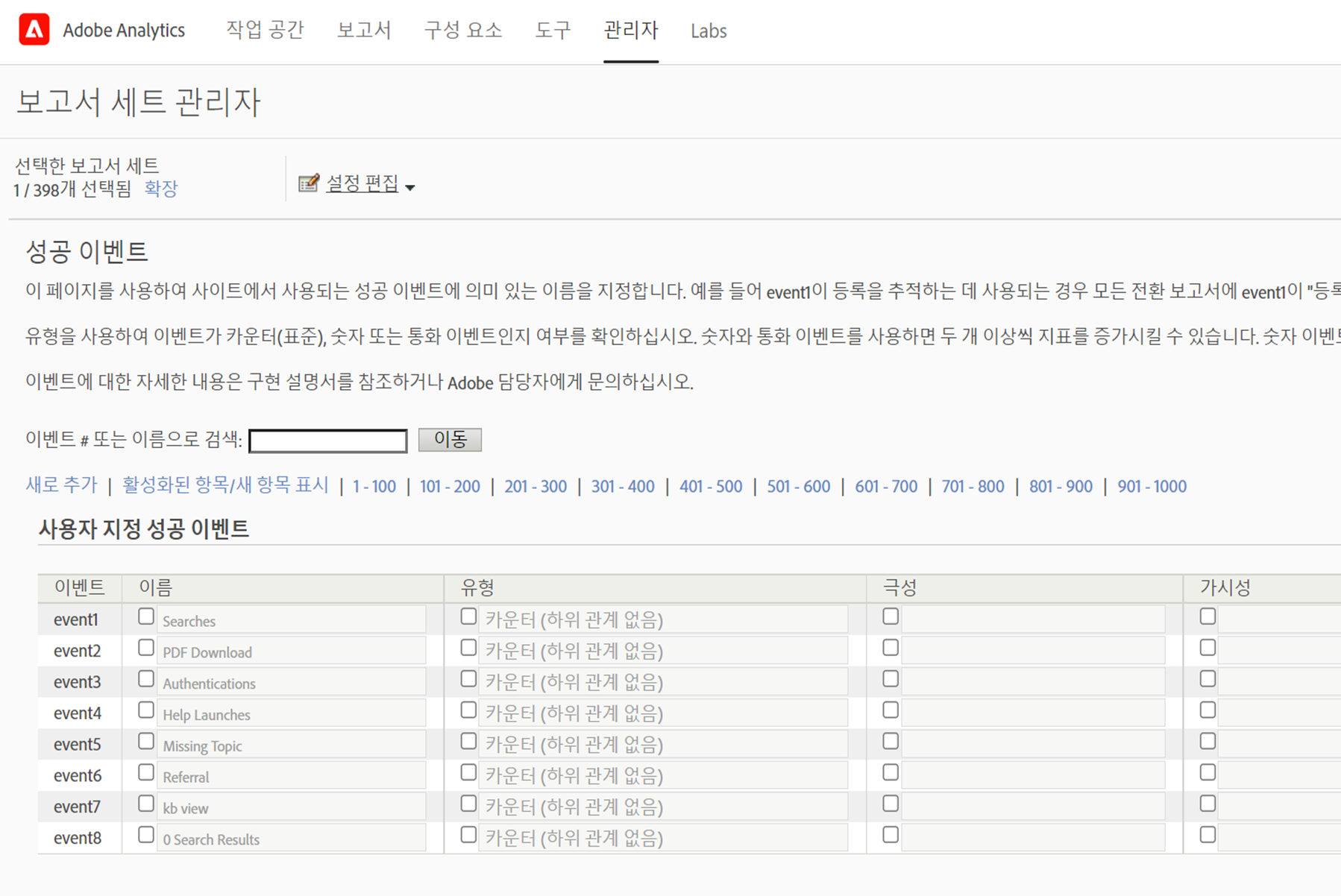Check the name checkbox for Authentications

[146, 680]
